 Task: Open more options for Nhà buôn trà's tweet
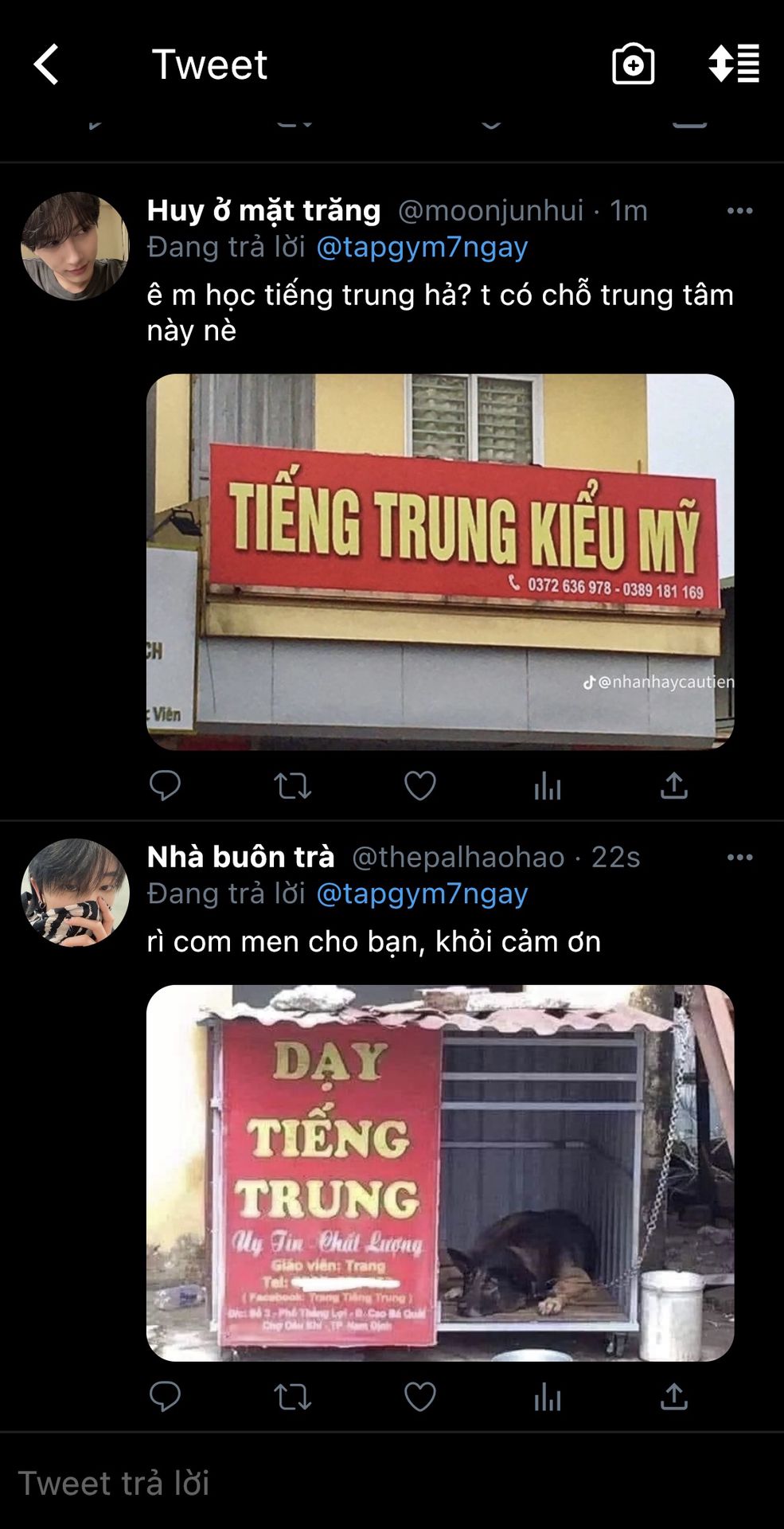click(739, 858)
